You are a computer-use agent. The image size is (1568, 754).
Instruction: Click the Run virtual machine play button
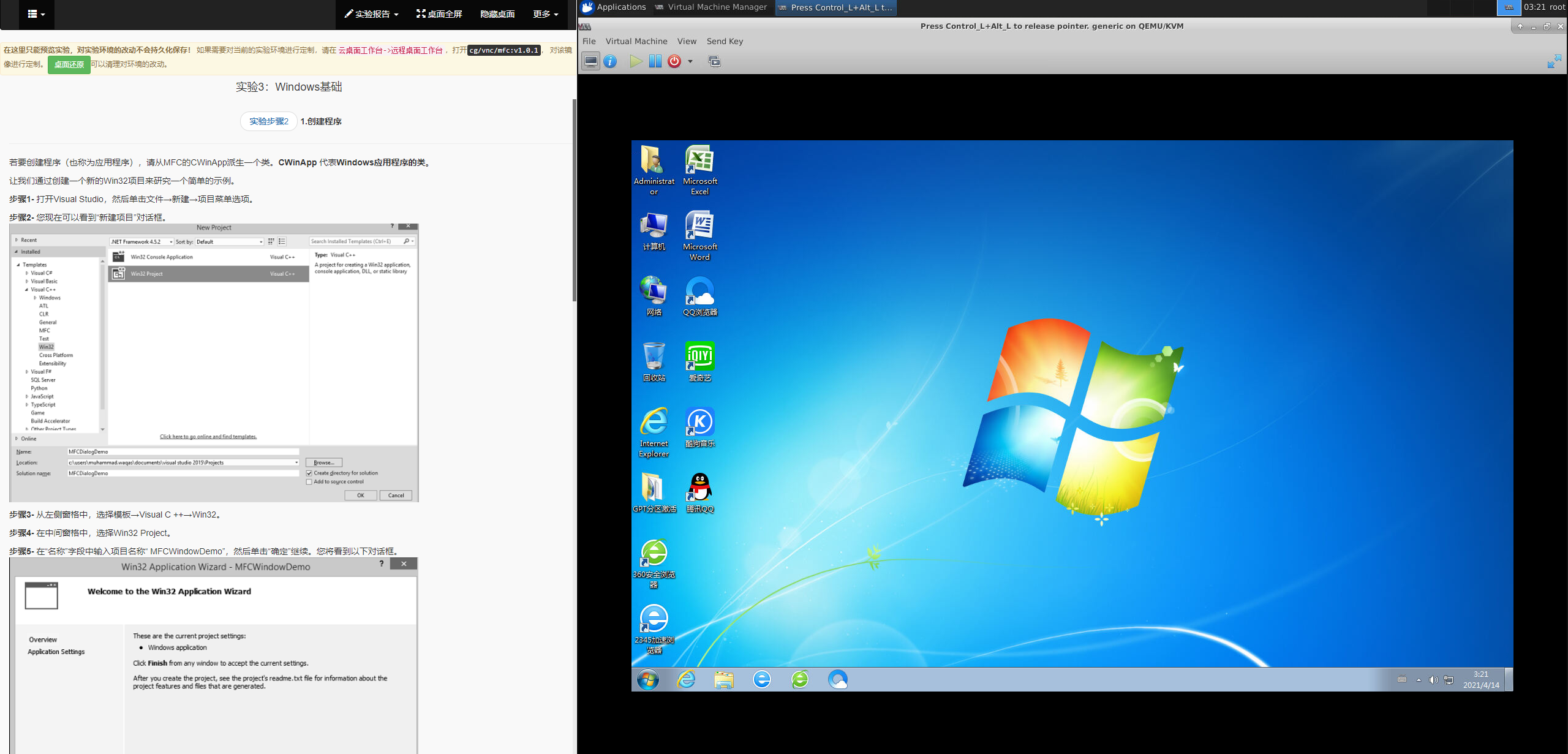click(636, 61)
